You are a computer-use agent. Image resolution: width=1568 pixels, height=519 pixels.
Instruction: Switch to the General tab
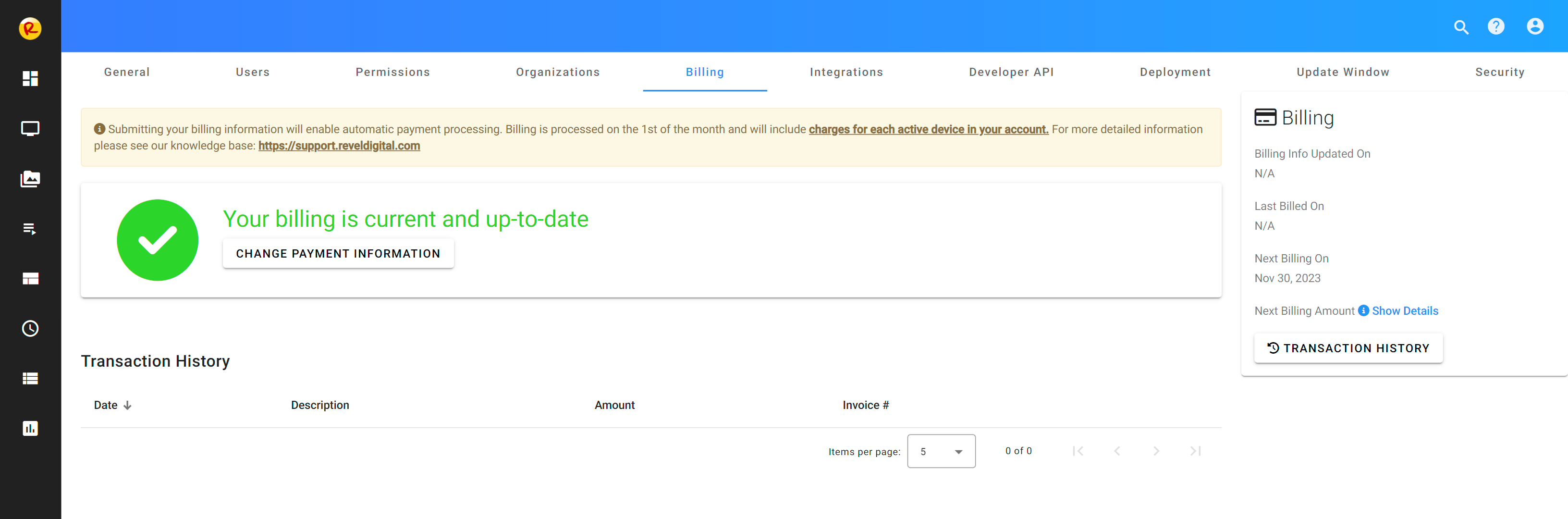click(127, 72)
